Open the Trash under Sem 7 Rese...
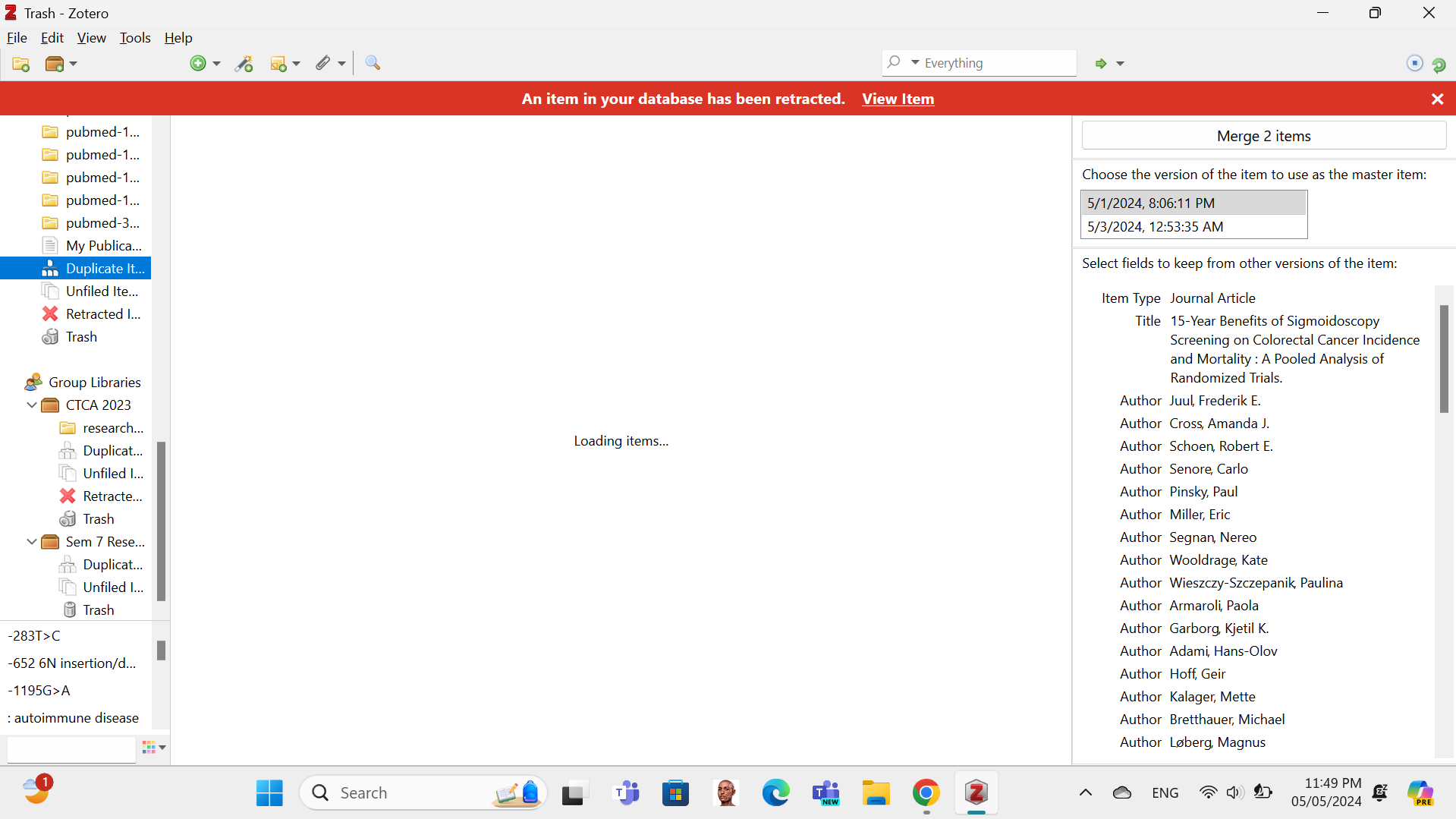This screenshot has height=819, width=1456. pyautogui.click(x=87, y=610)
